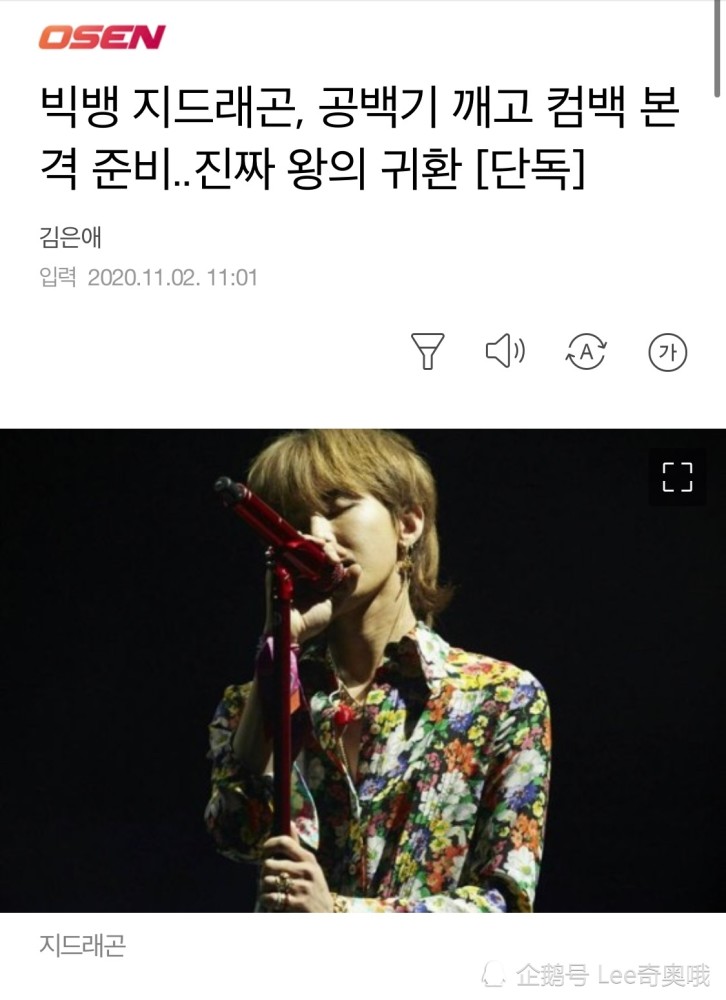This screenshot has width=726, height=1000.
Task: Click the 企鹅号 watermark text
Action: coord(552,976)
